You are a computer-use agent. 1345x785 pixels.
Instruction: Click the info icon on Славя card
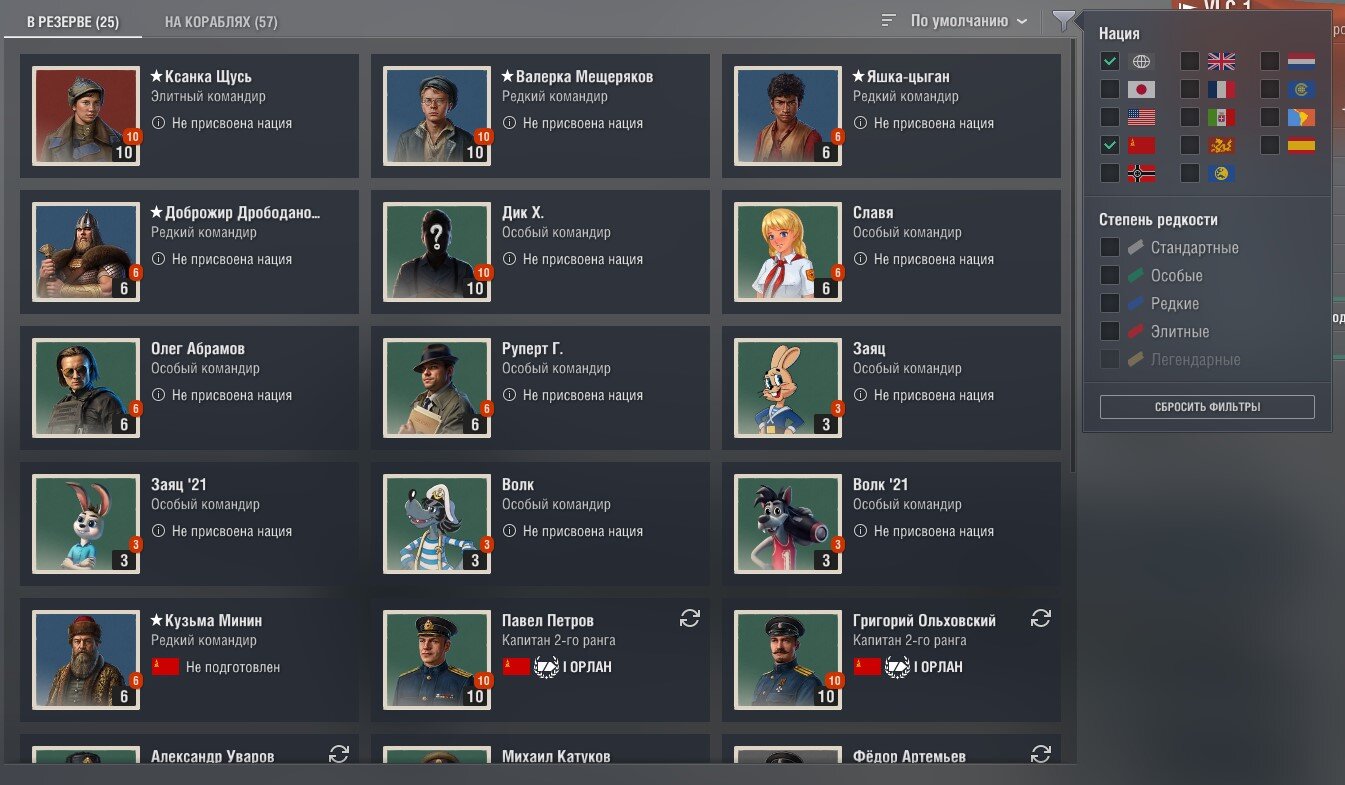(x=860, y=259)
